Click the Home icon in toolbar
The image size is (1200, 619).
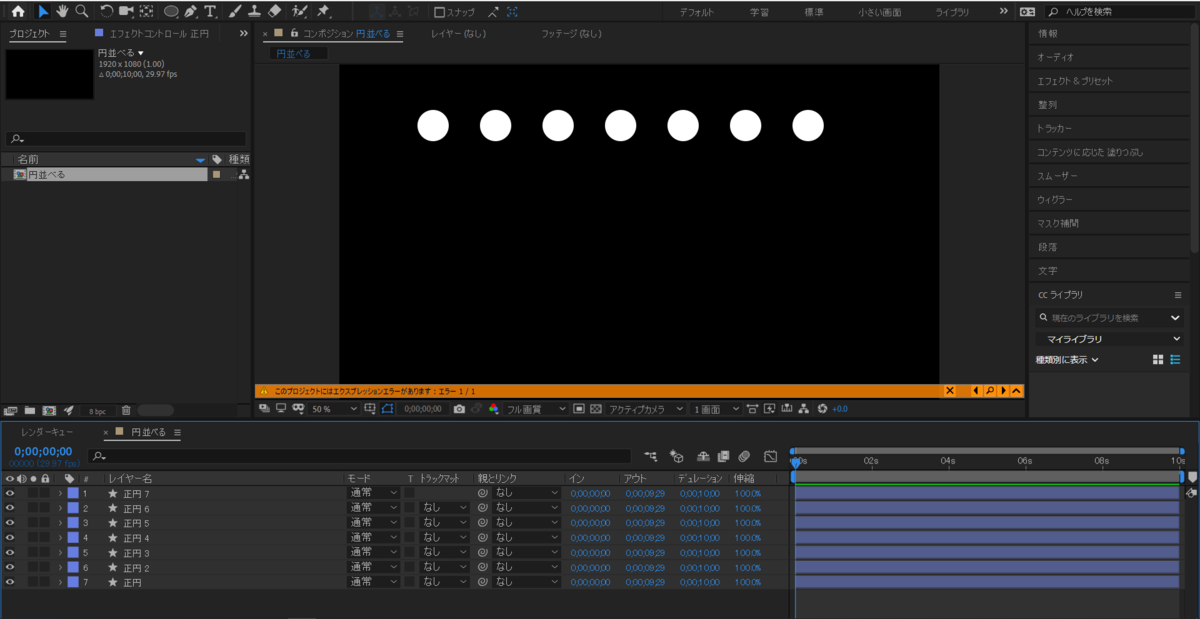(x=17, y=12)
